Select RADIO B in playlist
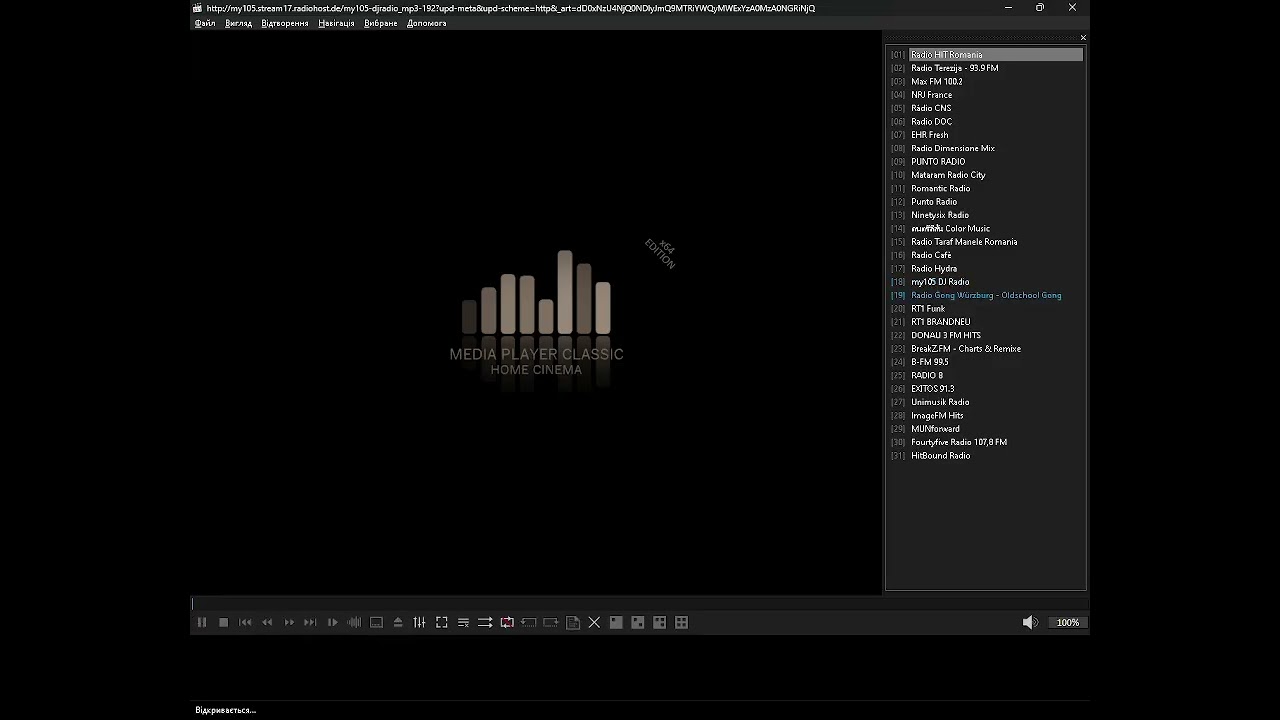Screen dimensions: 1280x720 click(986, 375)
